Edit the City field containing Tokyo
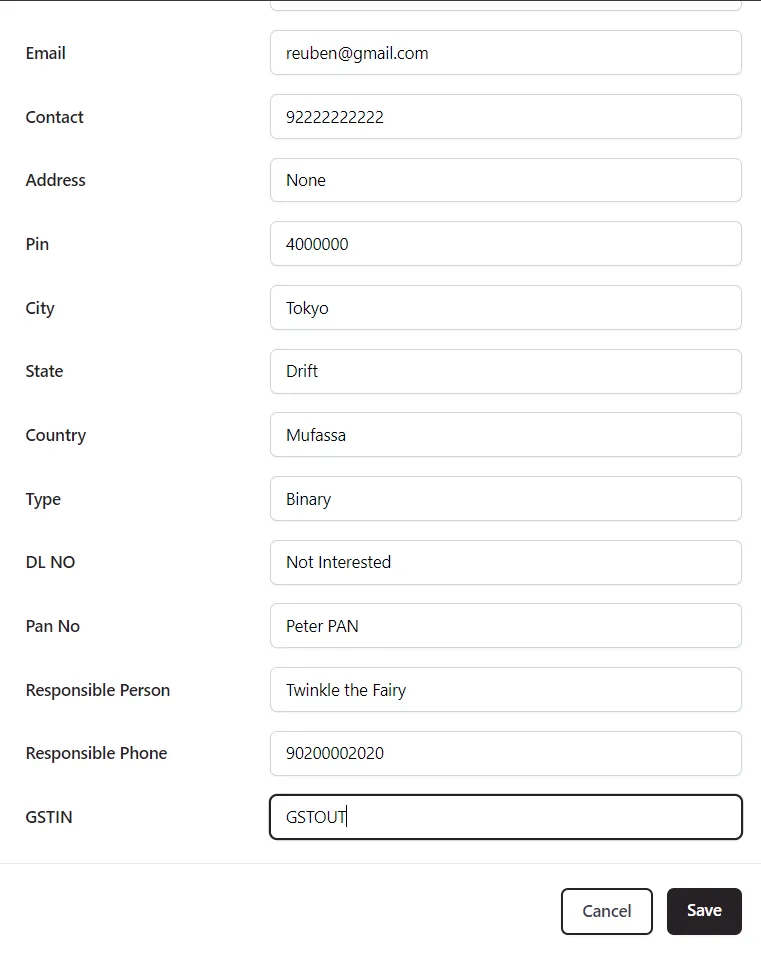 505,308
